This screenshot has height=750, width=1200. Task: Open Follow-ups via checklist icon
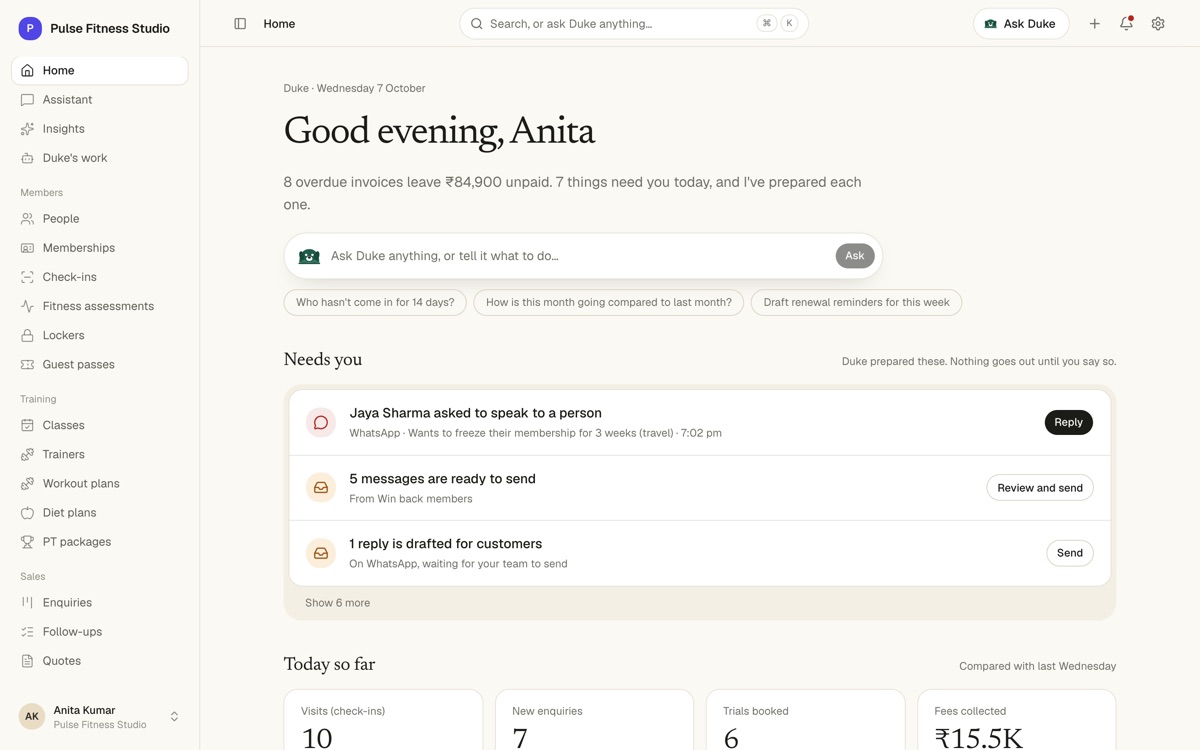coord(27,632)
